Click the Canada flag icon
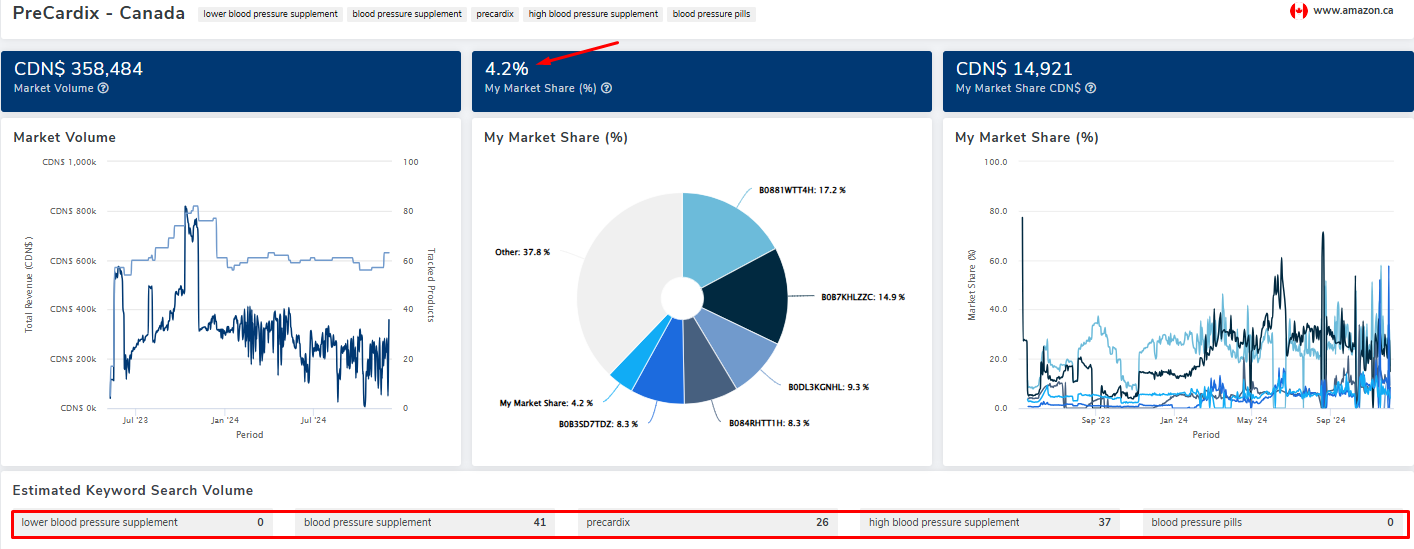Viewport: 1414px width, 549px height. pyautogui.click(x=1299, y=10)
